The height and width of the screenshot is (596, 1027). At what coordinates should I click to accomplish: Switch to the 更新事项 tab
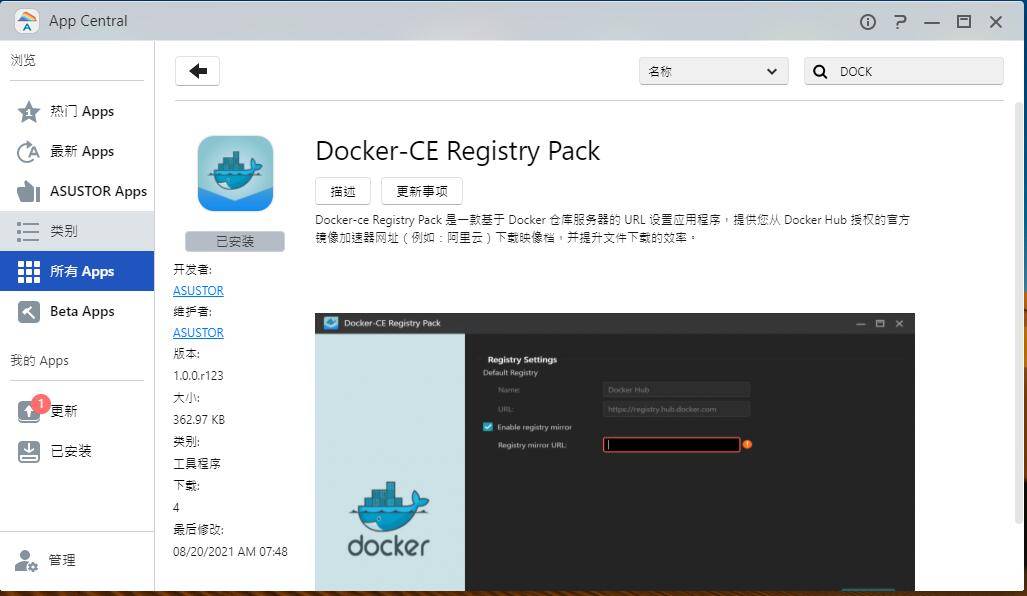[x=421, y=191]
